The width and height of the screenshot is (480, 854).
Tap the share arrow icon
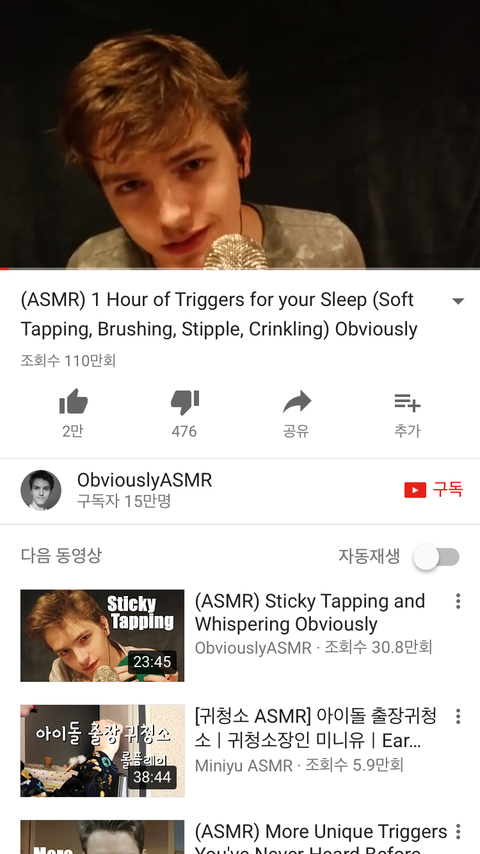click(296, 402)
